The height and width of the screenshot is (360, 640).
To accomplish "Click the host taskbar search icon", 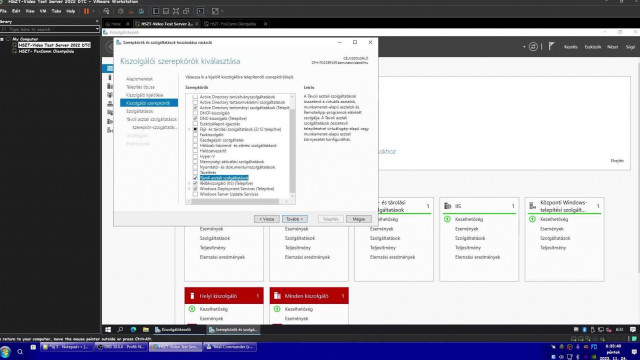I will [20, 351].
